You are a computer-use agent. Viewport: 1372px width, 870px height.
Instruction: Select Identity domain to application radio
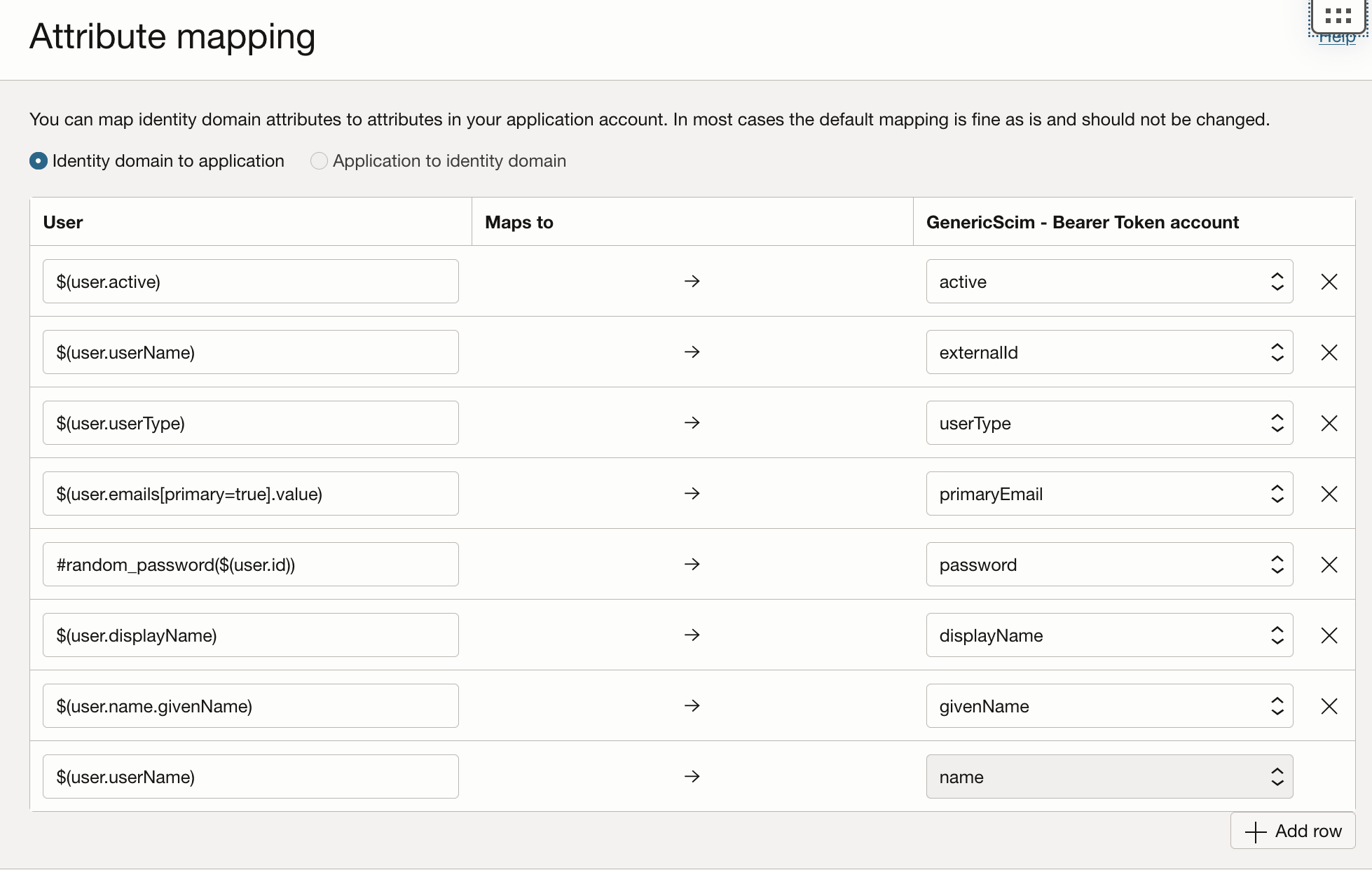pos(39,161)
